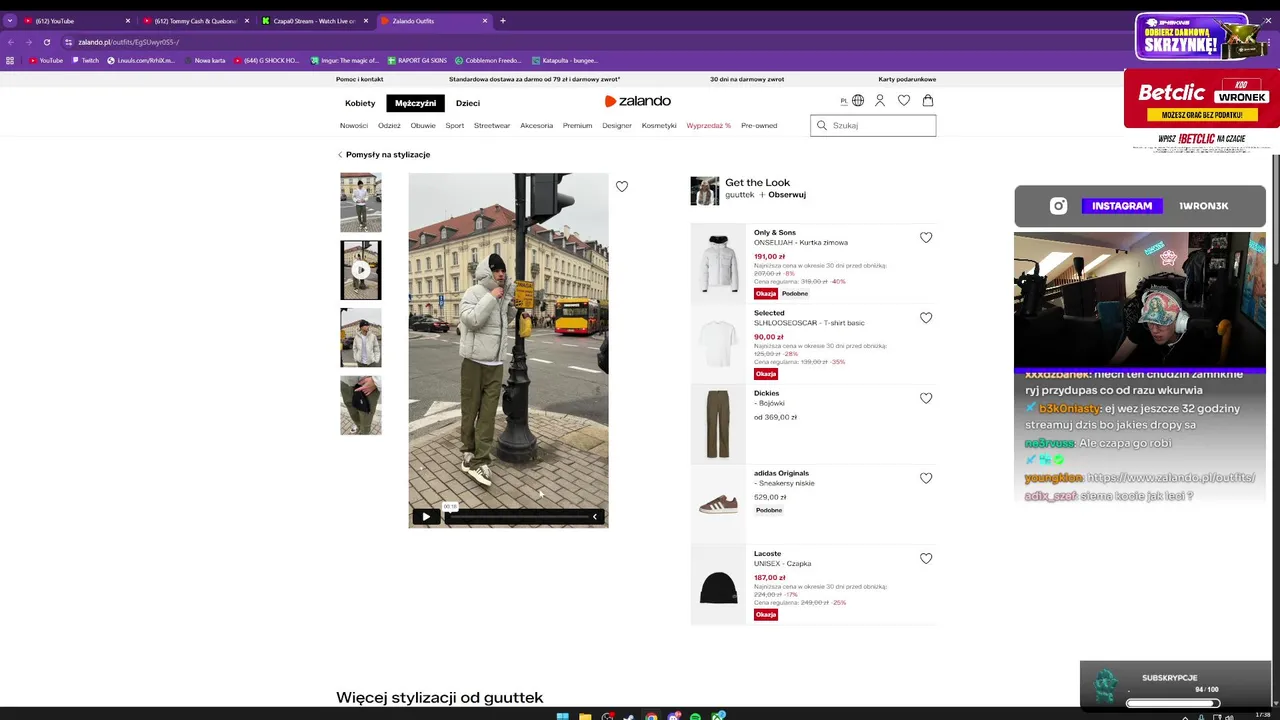Follow guuttek with Obserwuj

[x=783, y=195]
